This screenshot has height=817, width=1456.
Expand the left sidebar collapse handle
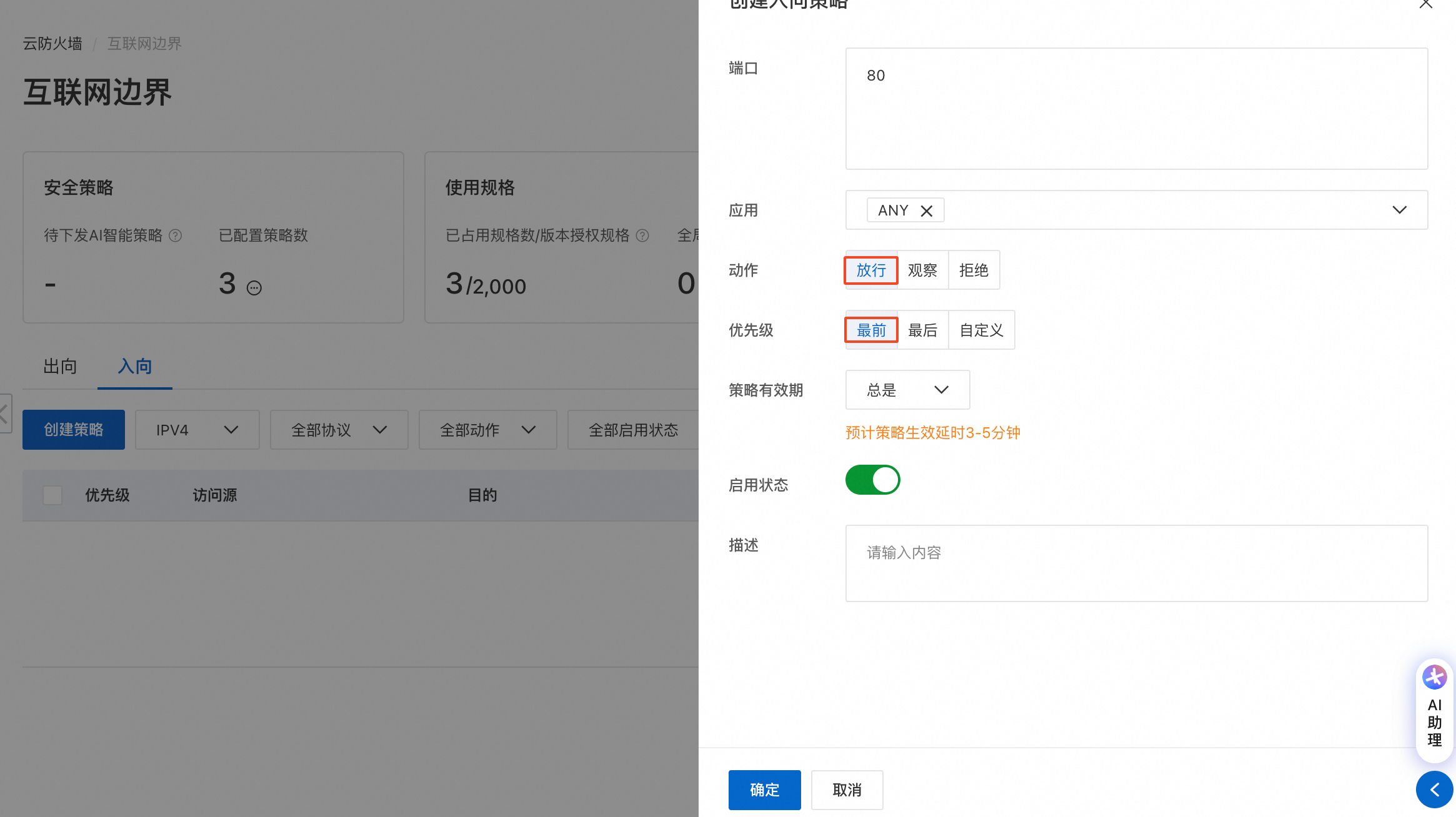click(5, 413)
